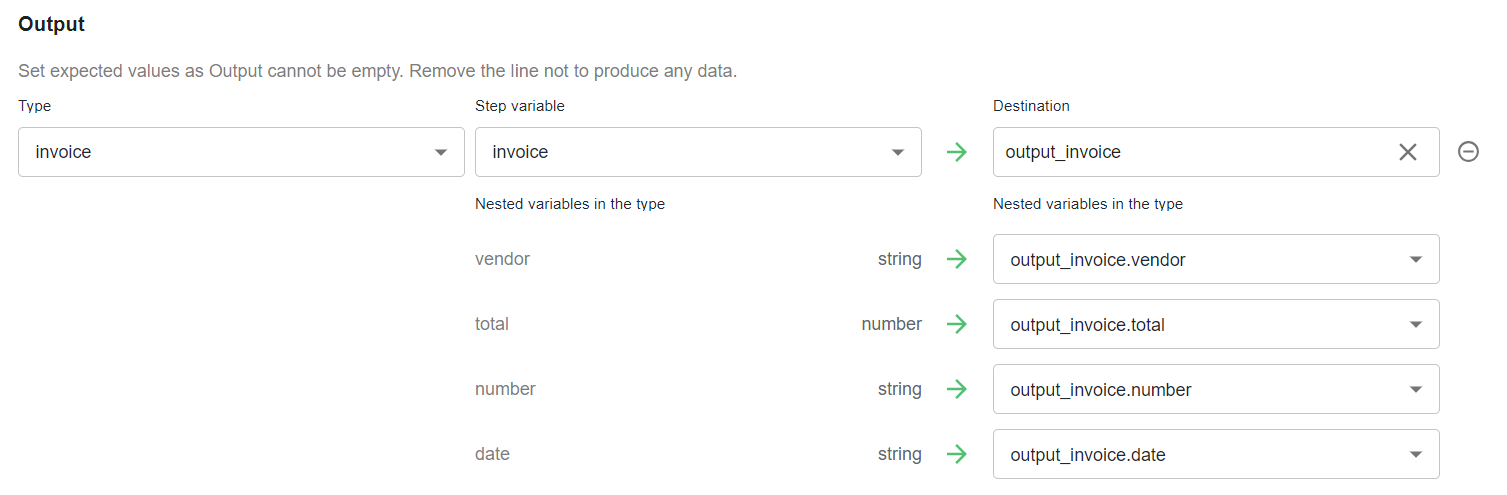
Task: Expand the output_invoice.number dropdown
Action: (1216, 389)
